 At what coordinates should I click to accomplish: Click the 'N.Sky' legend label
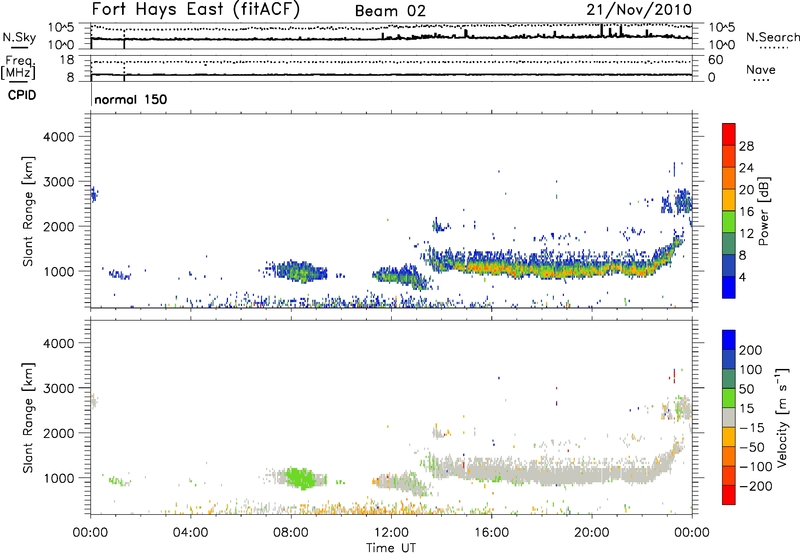point(19,37)
